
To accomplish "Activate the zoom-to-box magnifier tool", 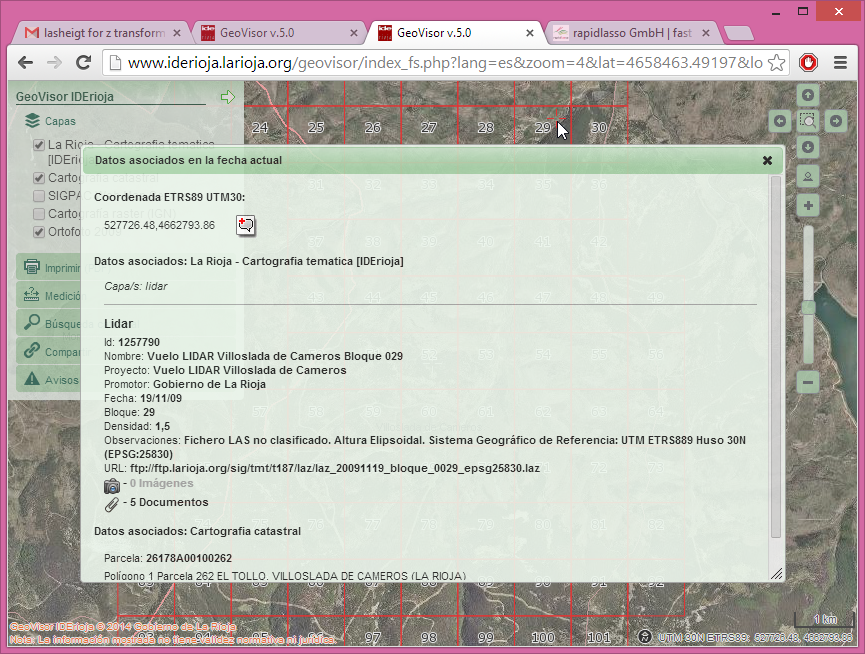I will coord(808,121).
